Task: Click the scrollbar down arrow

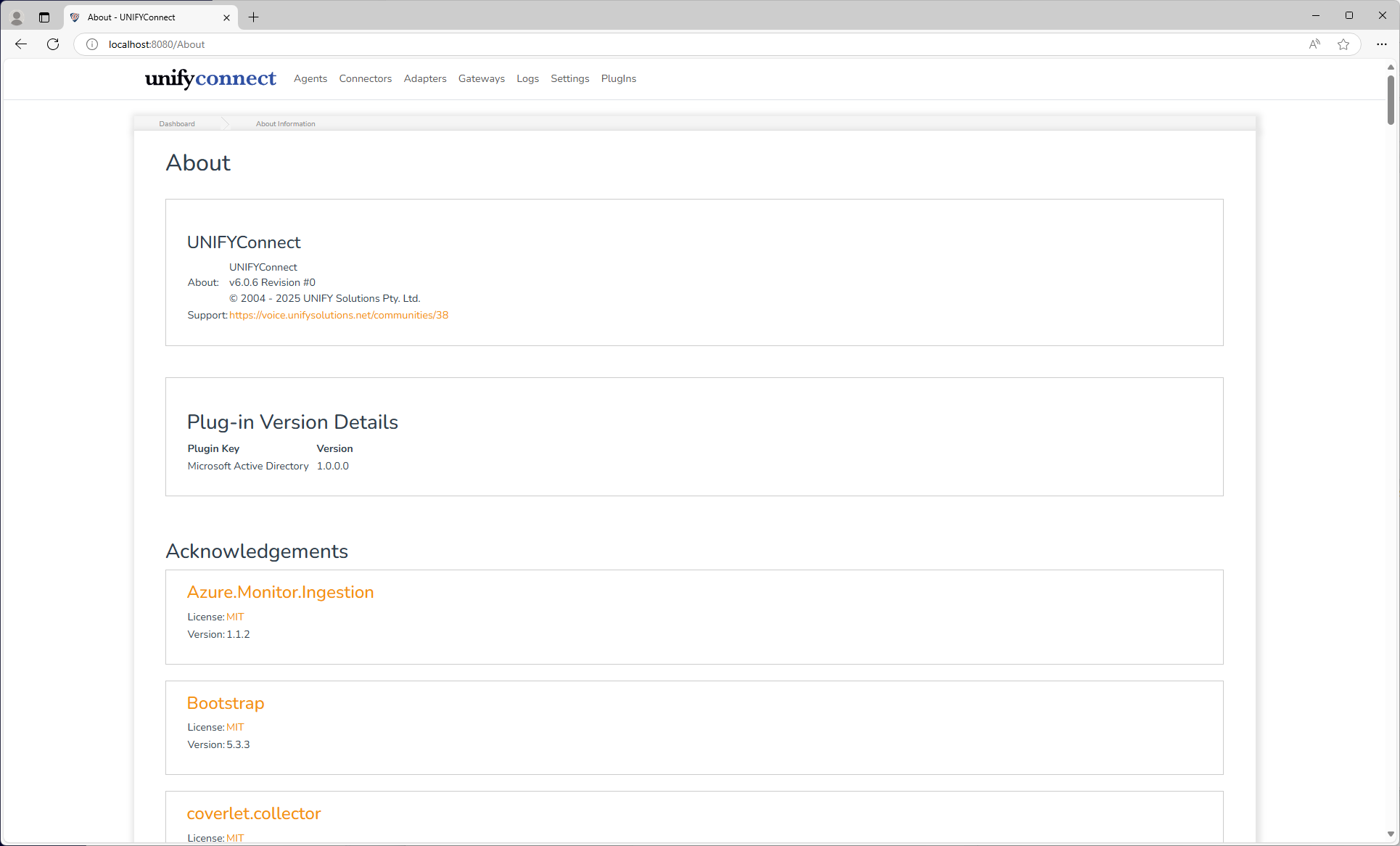Action: click(1391, 834)
